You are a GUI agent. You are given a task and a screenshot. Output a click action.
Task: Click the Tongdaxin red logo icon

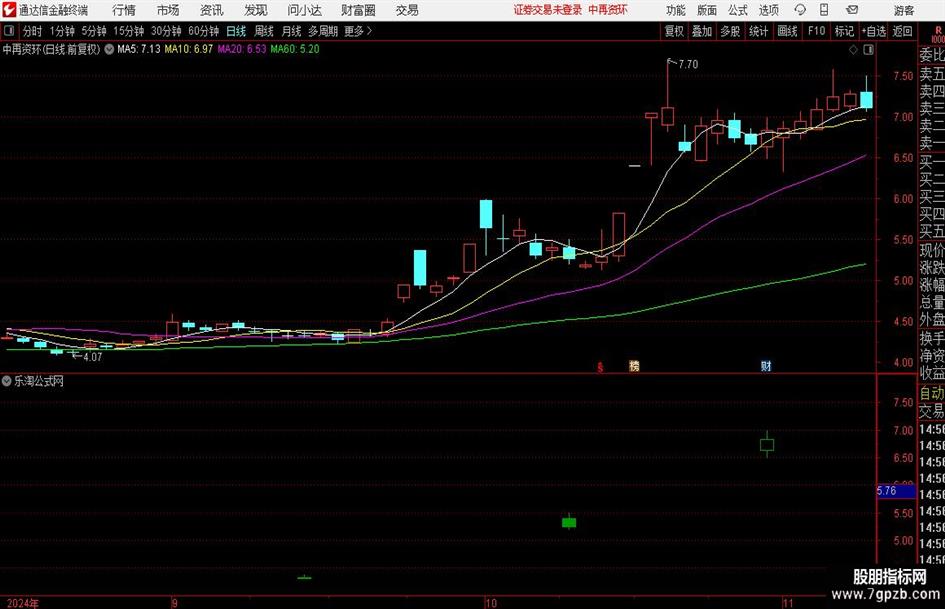[x=9, y=10]
